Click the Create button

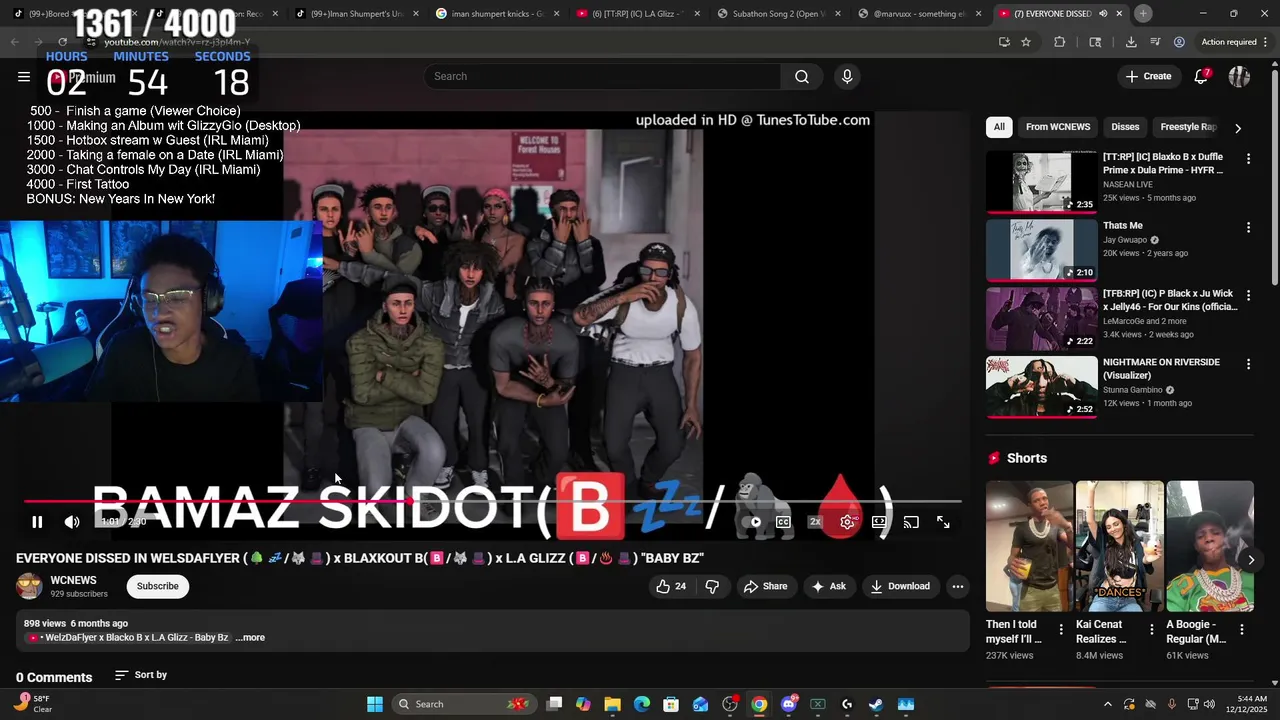click(x=1148, y=77)
